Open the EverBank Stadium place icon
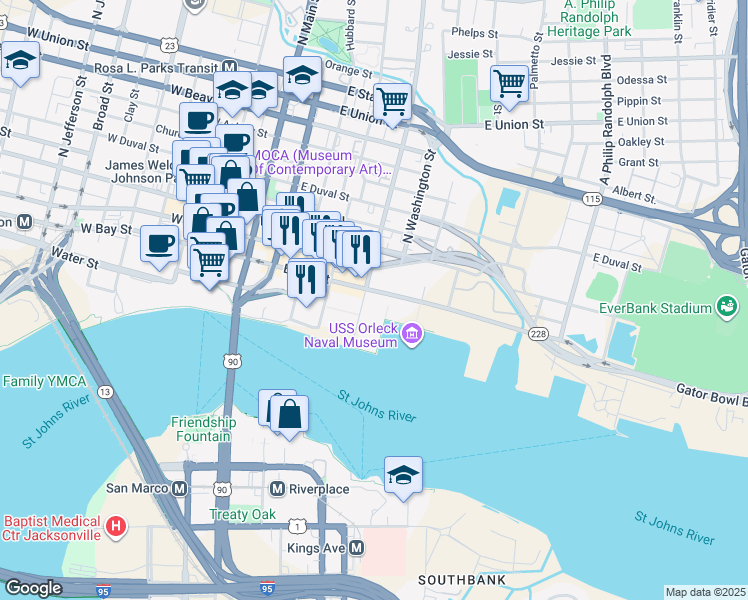Screen dimensions: 748x600 point(728,308)
